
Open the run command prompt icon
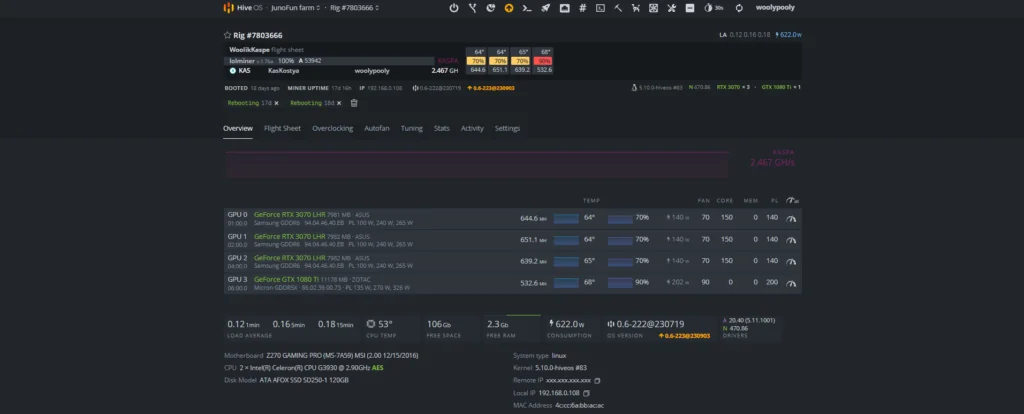(x=526, y=8)
